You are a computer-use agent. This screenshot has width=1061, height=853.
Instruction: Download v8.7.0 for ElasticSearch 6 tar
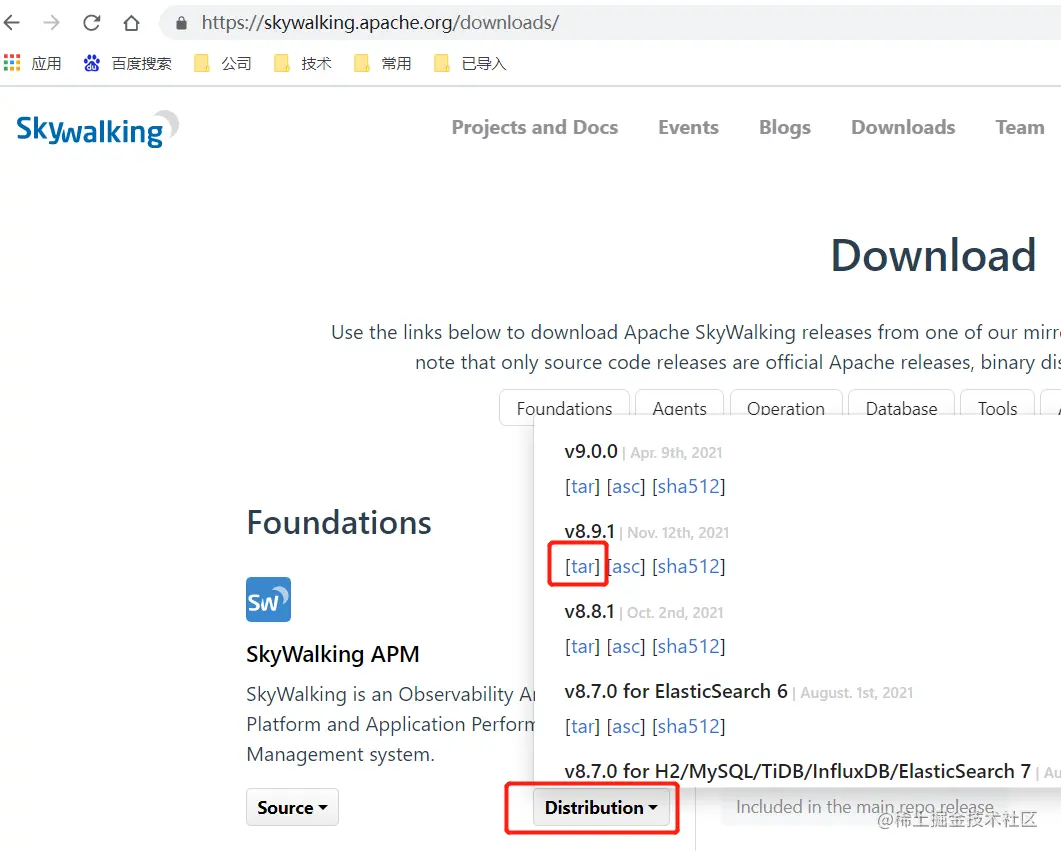coord(582,726)
